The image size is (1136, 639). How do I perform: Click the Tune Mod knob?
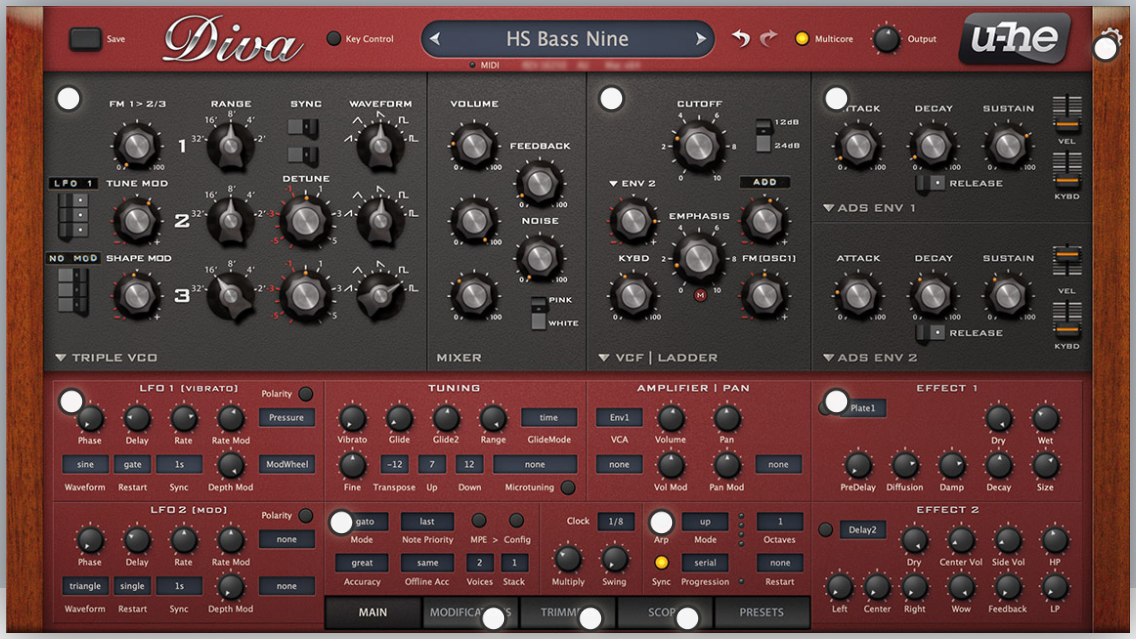[x=137, y=220]
